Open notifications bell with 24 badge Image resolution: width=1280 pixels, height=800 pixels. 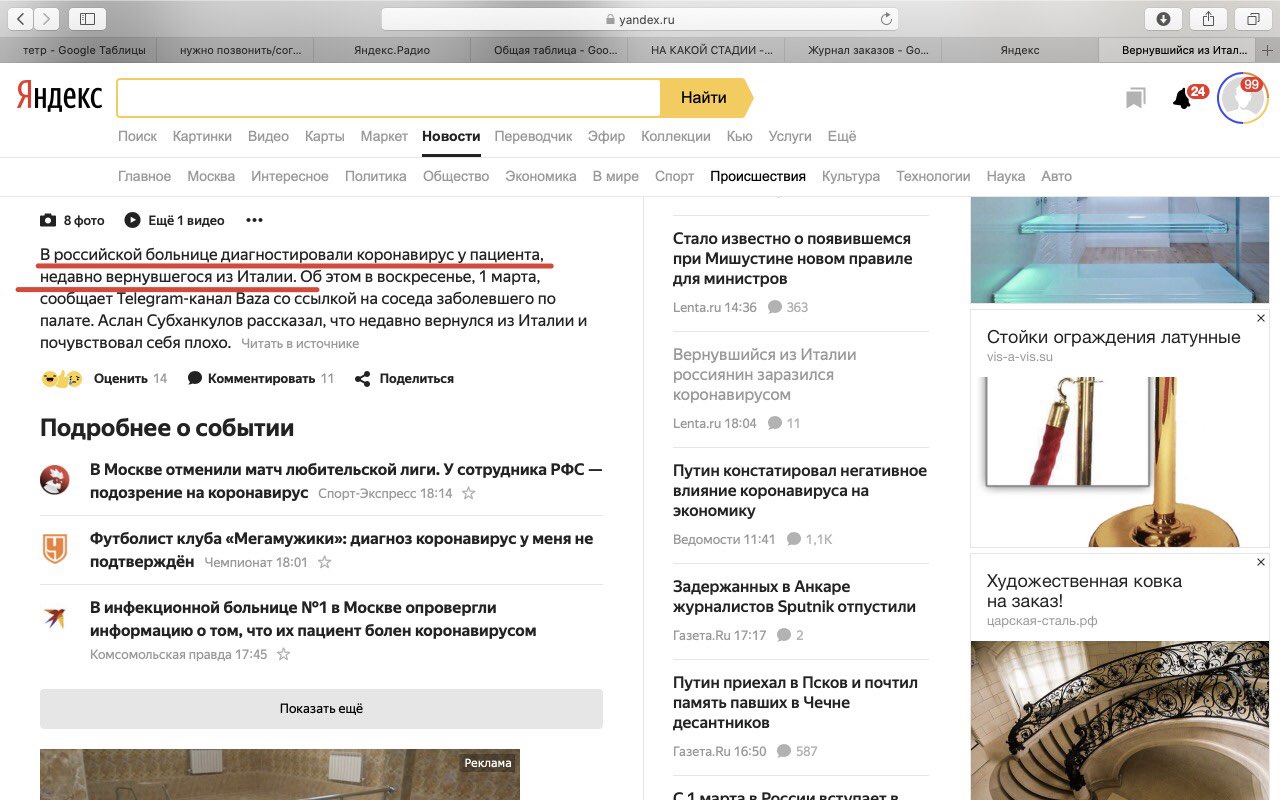pyautogui.click(x=1183, y=98)
